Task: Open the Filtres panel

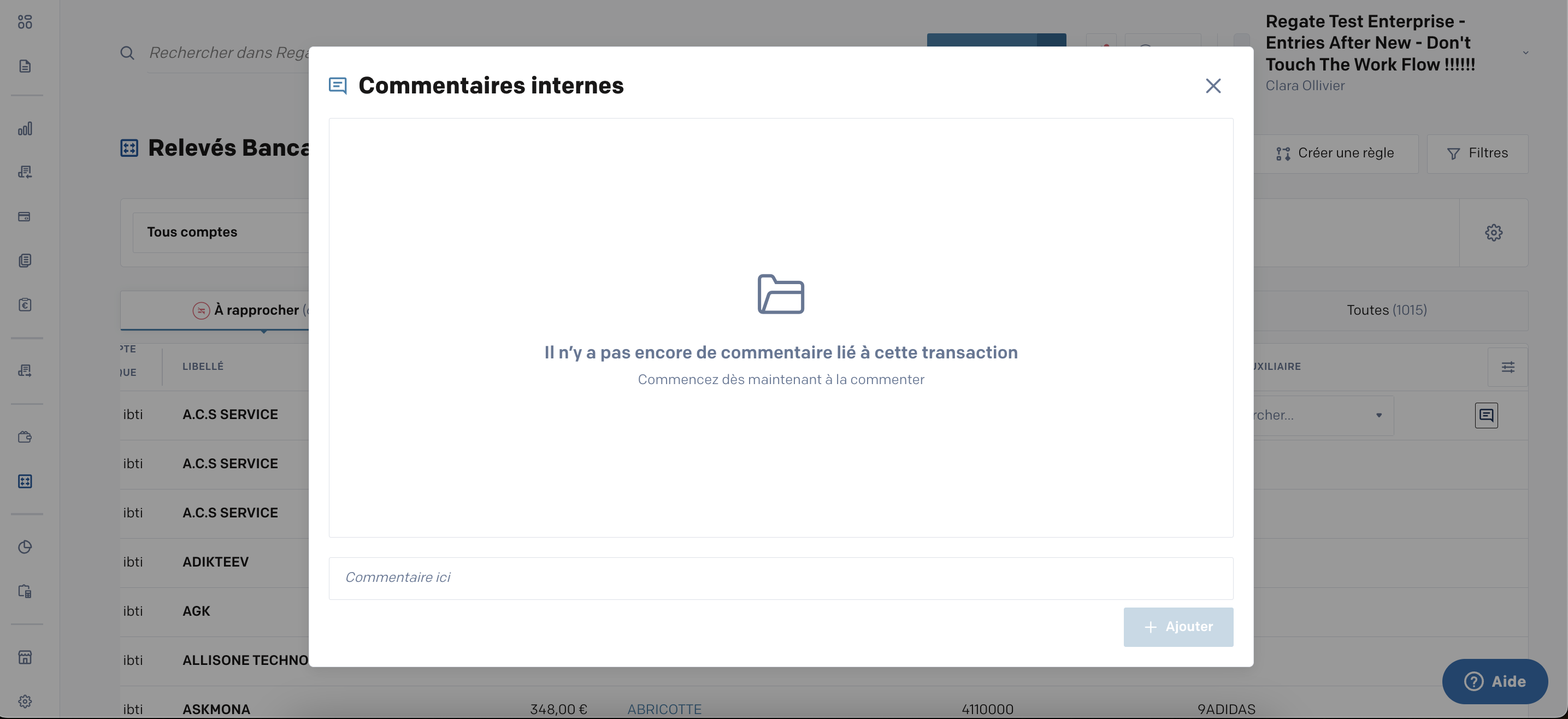Action: point(1477,154)
